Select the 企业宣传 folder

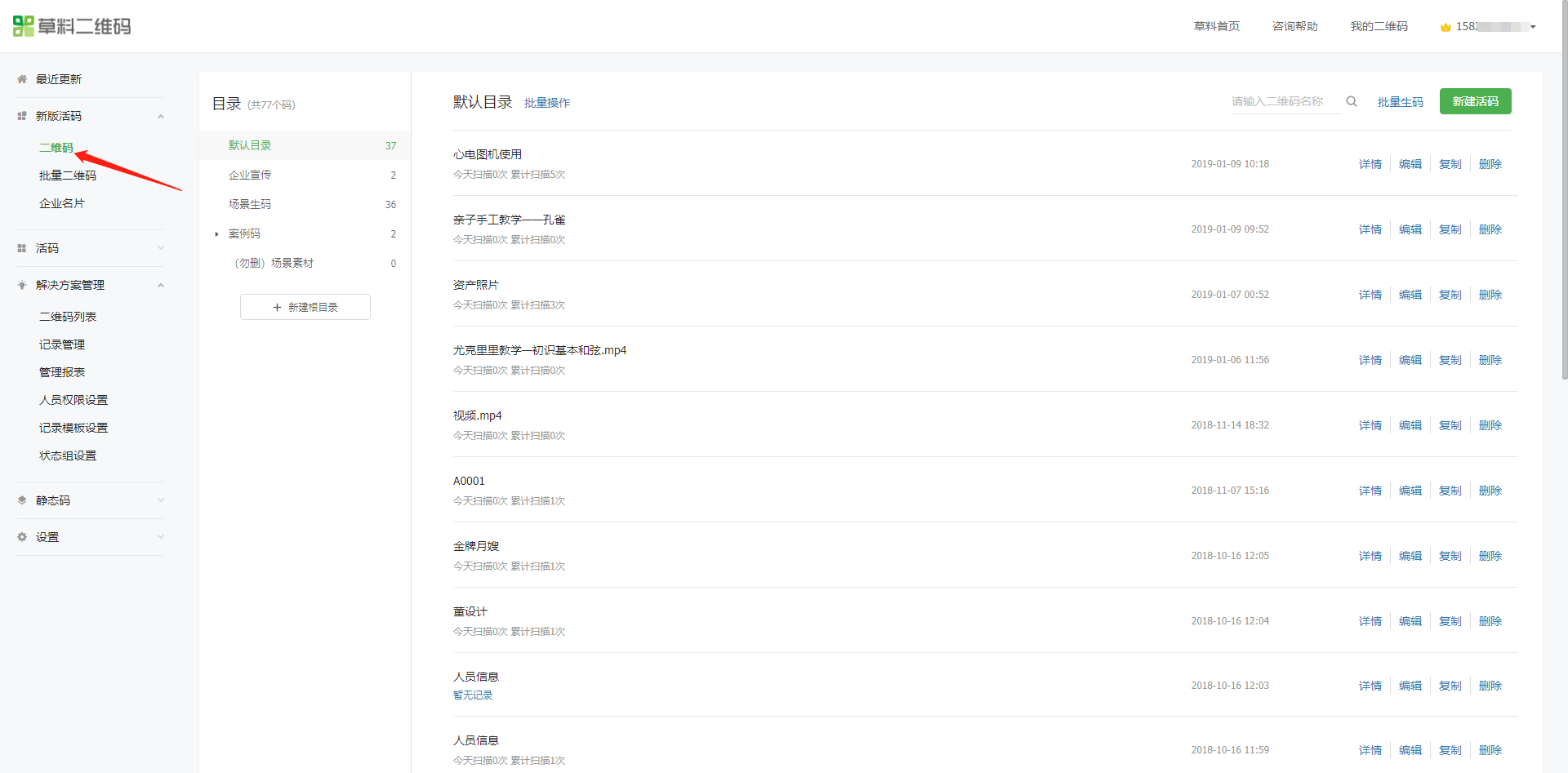[305, 175]
